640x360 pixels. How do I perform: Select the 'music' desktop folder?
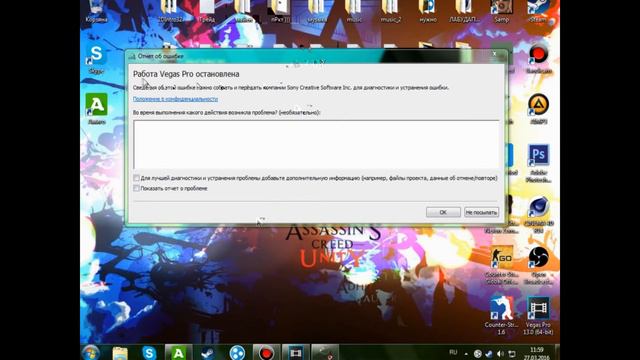(353, 11)
